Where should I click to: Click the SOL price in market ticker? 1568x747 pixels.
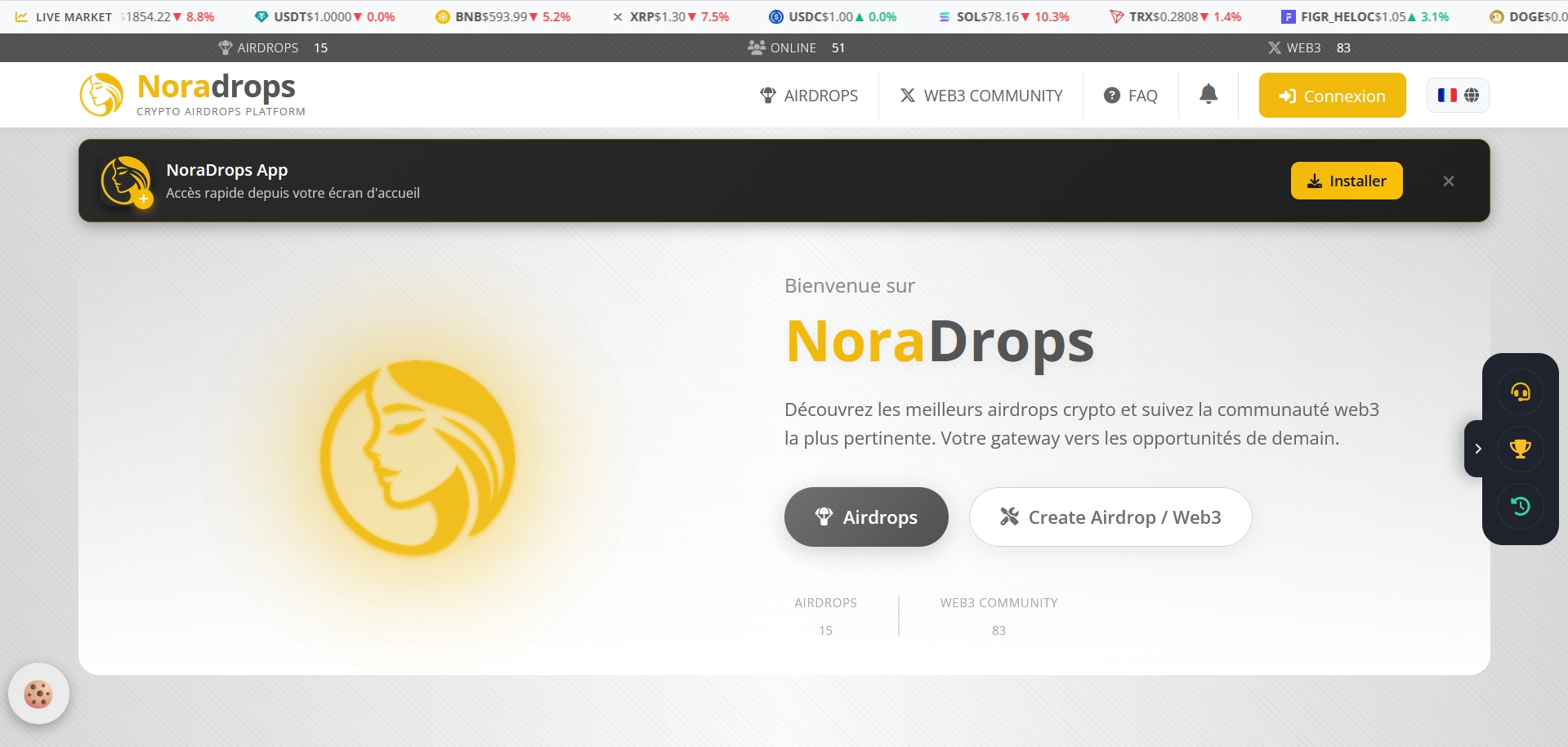(x=1003, y=16)
